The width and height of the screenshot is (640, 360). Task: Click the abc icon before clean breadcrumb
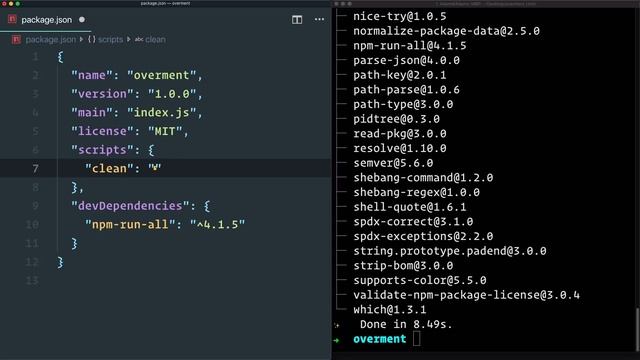click(x=139, y=40)
